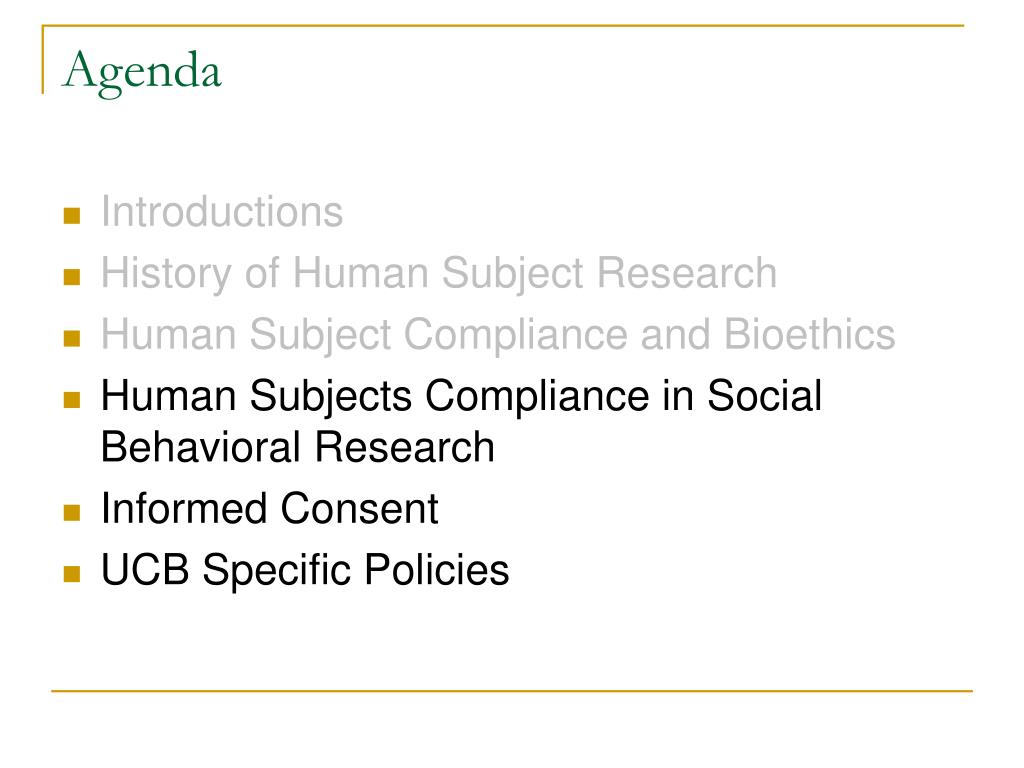
Task: Click bullet beside UCB Specific Policies
Action: coord(72,573)
